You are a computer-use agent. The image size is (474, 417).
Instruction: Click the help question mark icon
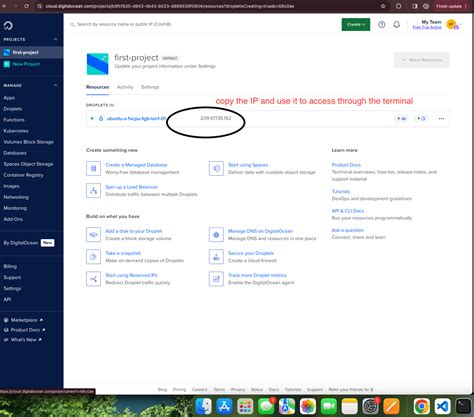[x=382, y=24]
